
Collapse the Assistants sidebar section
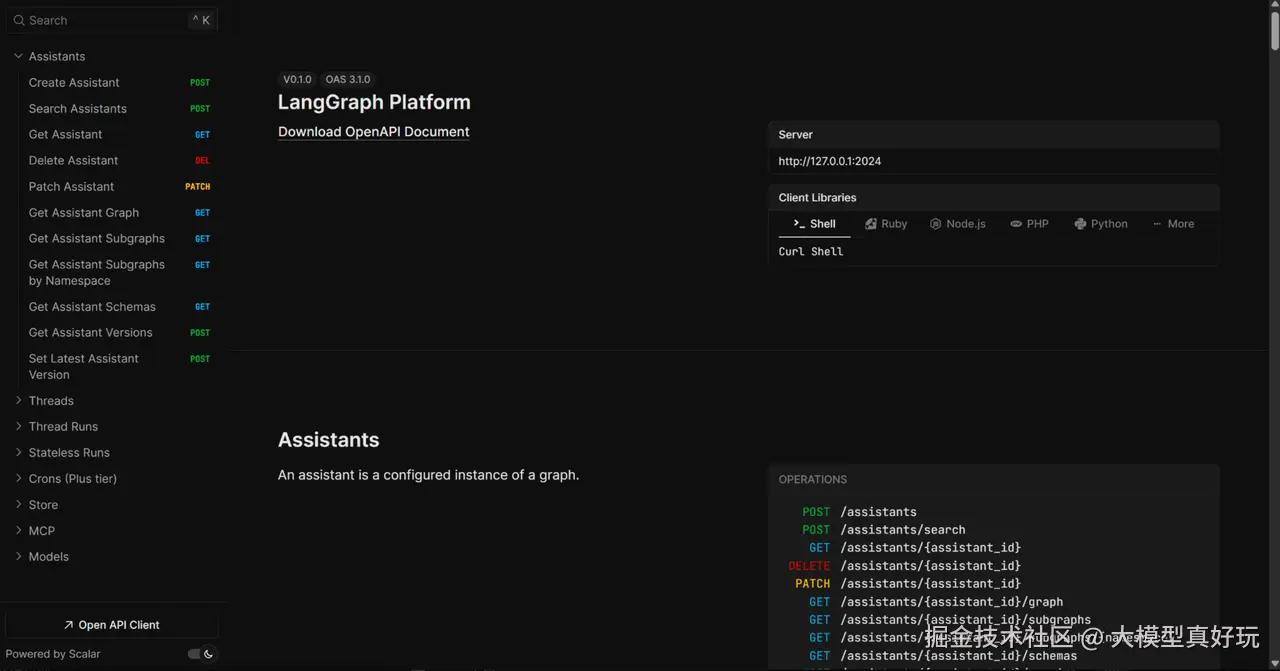click(19, 57)
